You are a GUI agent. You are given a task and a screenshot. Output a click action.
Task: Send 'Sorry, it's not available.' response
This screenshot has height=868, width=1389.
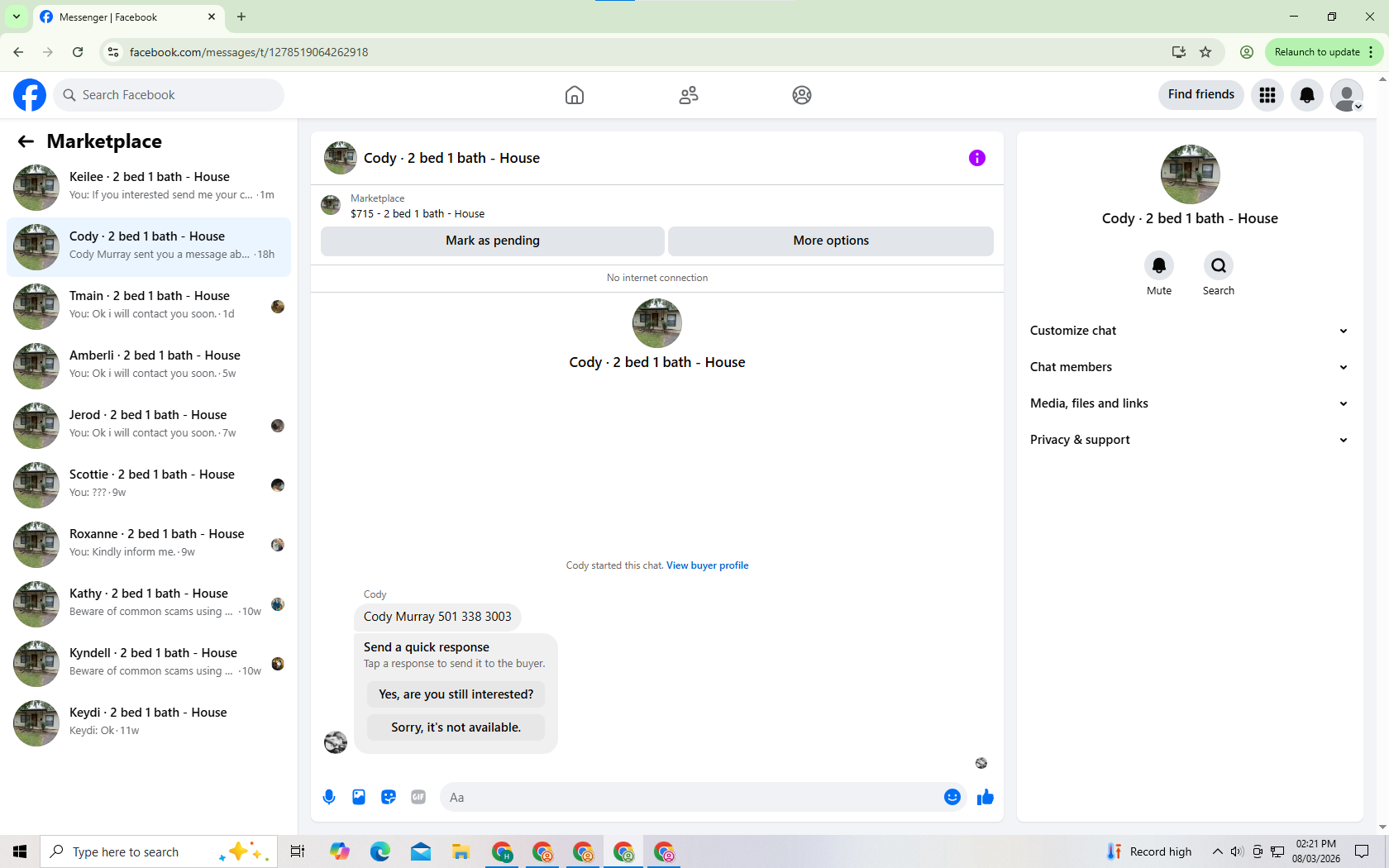[456, 727]
